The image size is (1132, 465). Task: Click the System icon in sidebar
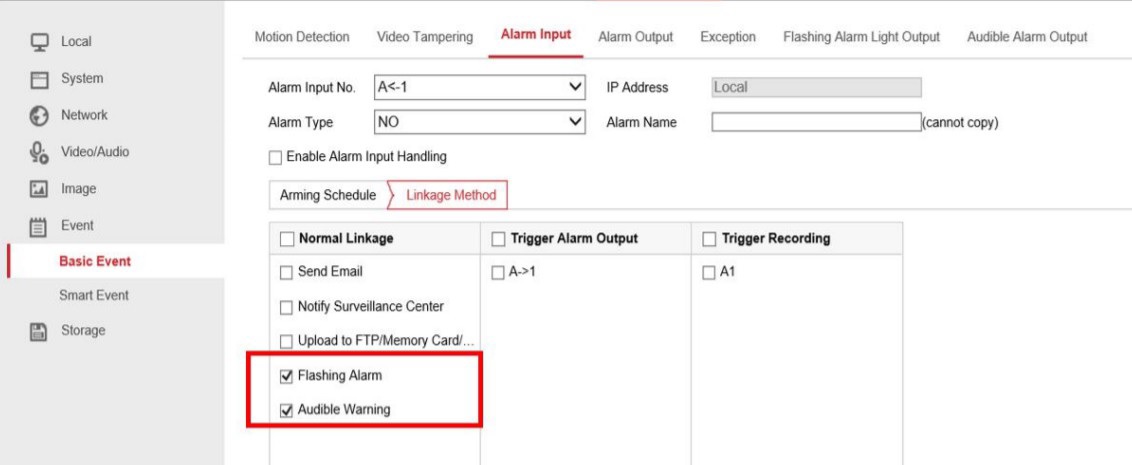pos(40,79)
